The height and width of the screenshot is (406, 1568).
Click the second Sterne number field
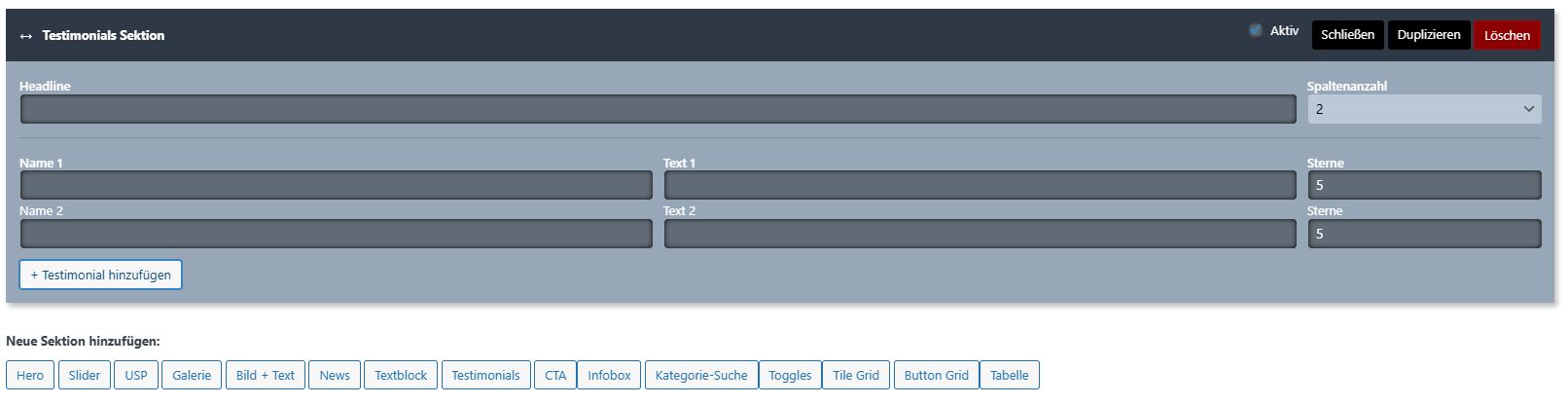(1423, 234)
